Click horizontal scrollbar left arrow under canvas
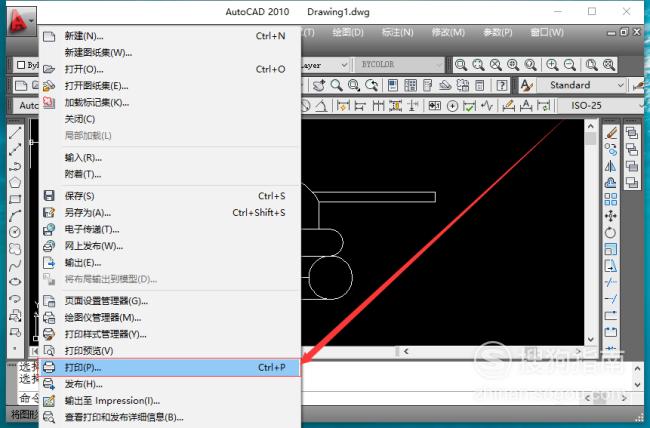This screenshot has width=650, height=428. click(406, 352)
